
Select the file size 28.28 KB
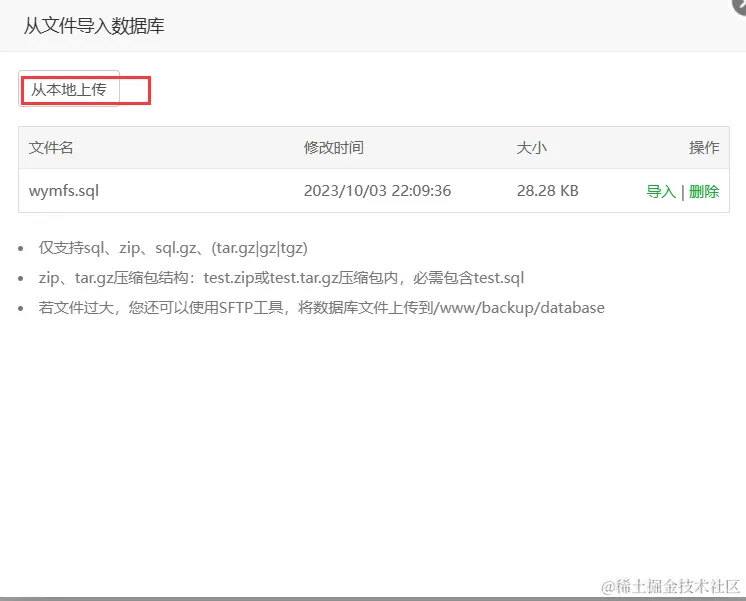click(x=548, y=191)
